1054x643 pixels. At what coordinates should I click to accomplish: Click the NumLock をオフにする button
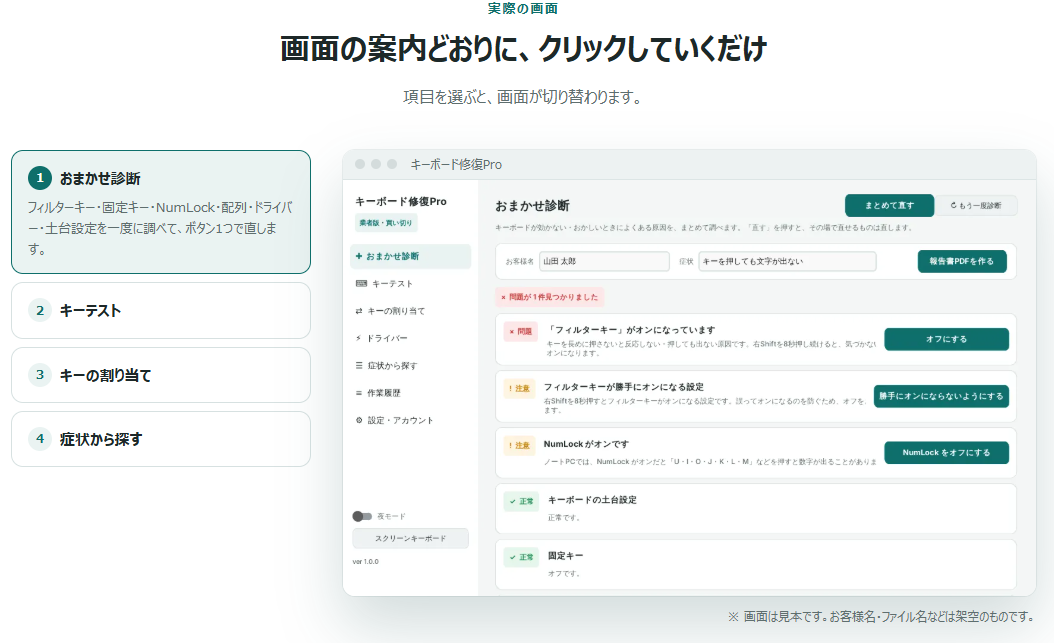point(946,453)
